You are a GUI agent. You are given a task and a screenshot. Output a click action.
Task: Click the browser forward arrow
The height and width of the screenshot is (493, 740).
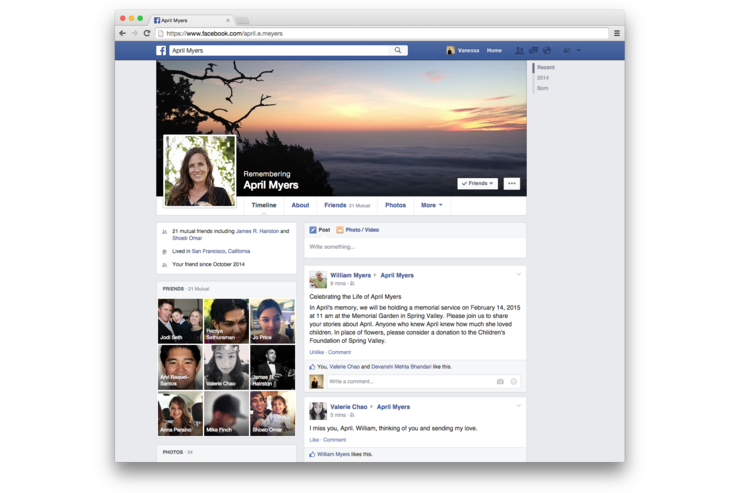[x=135, y=33]
